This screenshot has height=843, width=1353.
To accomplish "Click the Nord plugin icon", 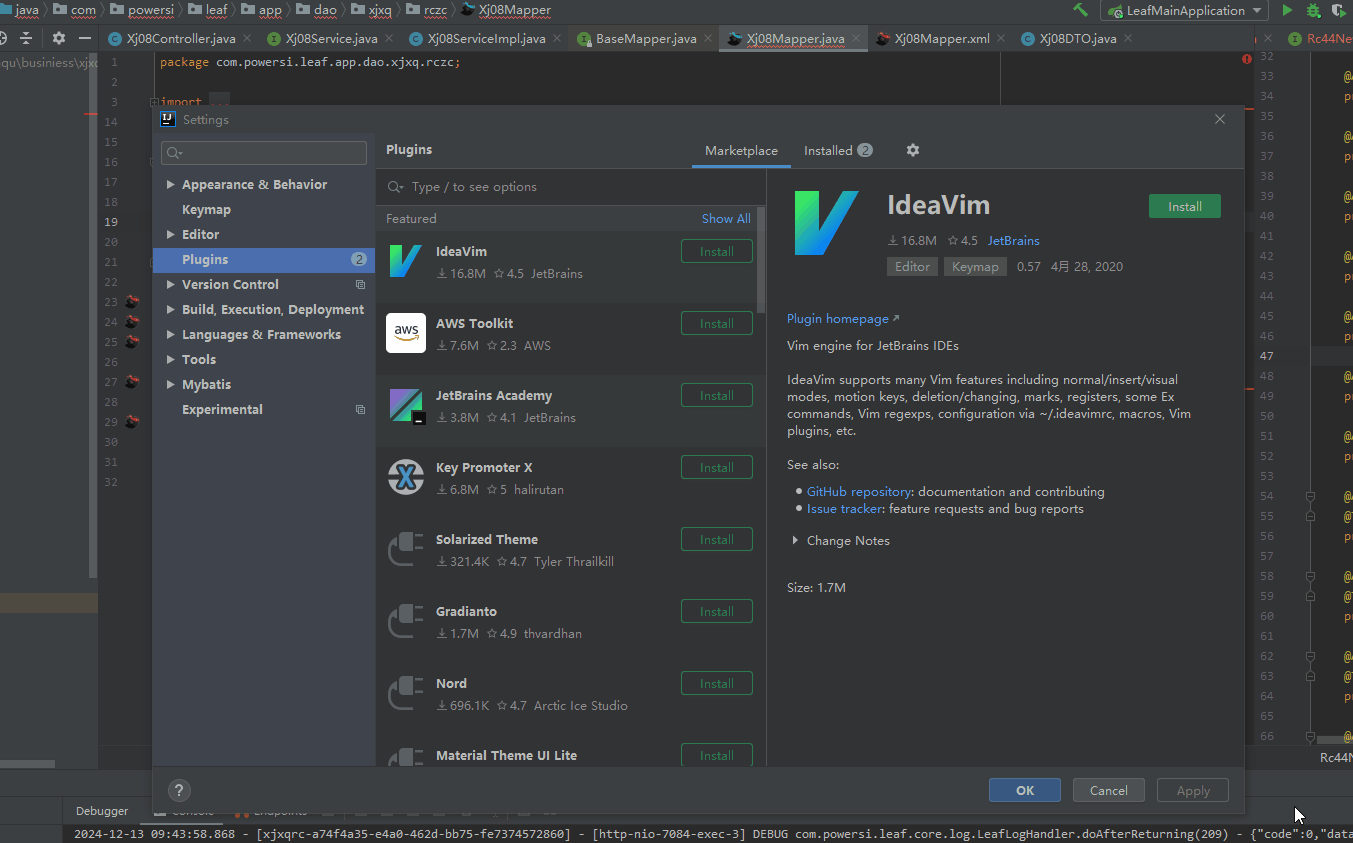I will click(x=405, y=693).
